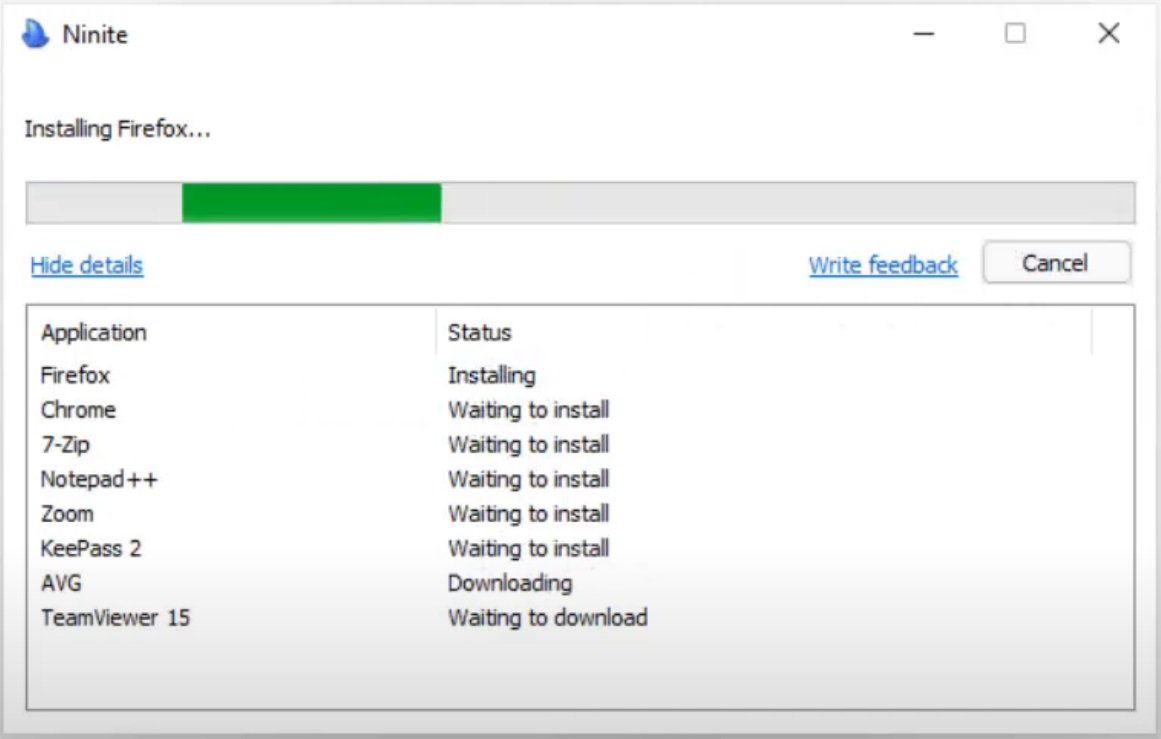Cancel the installation

point(1057,263)
